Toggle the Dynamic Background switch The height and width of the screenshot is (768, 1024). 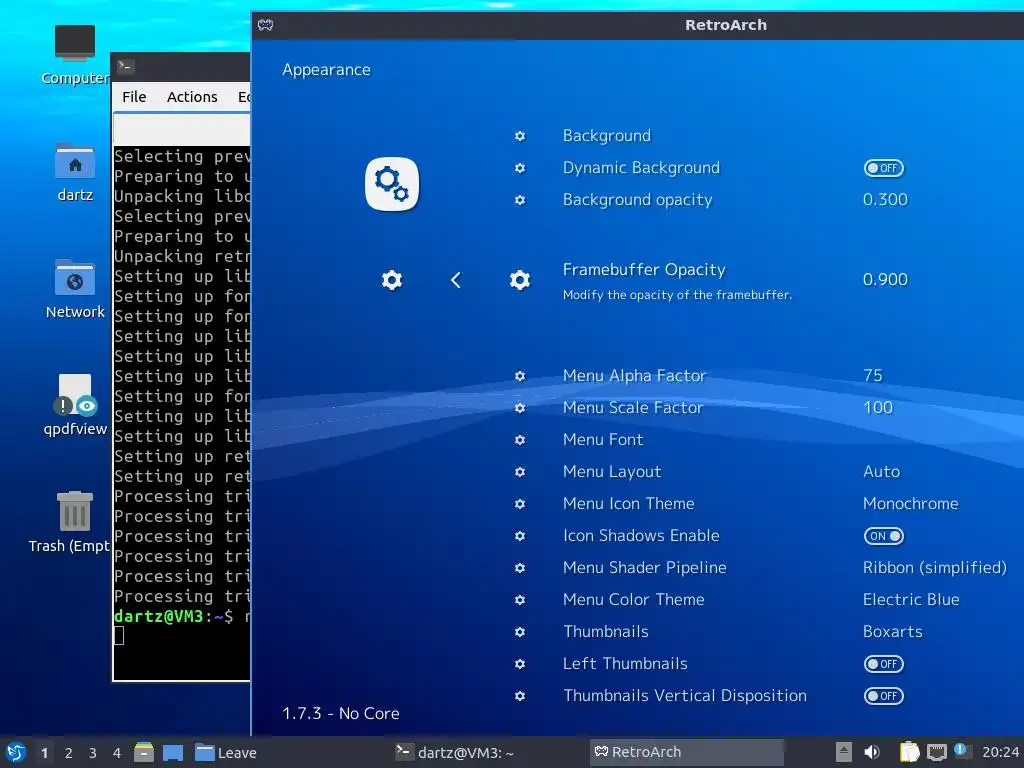coord(884,168)
